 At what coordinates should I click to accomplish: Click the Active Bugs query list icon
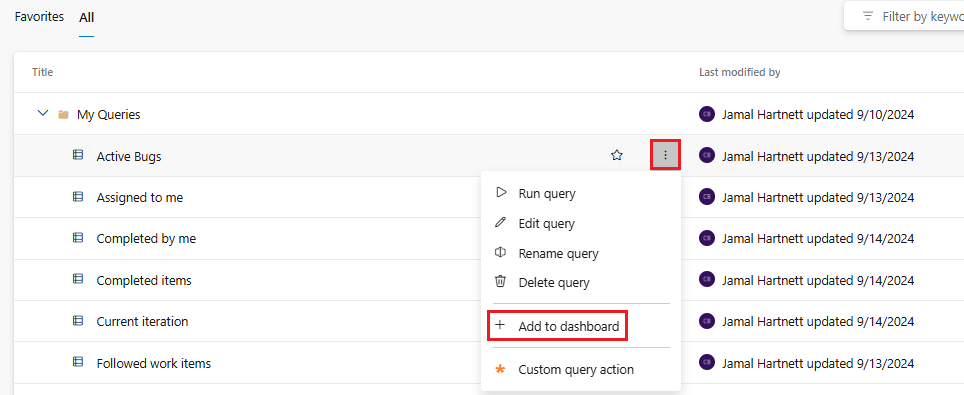pos(78,155)
